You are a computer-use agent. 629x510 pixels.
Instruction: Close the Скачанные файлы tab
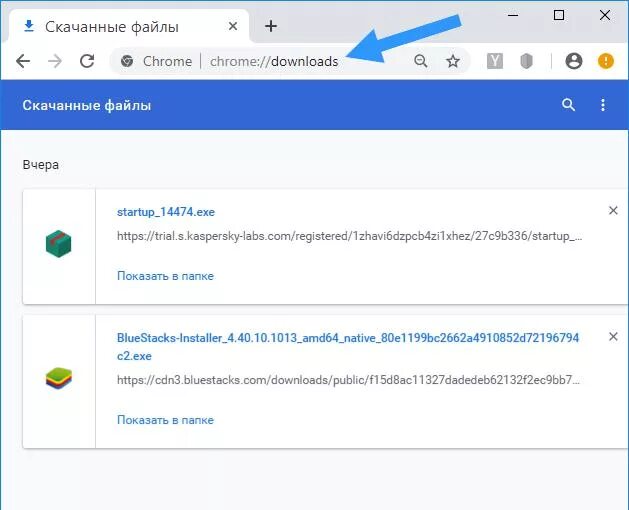click(233, 26)
